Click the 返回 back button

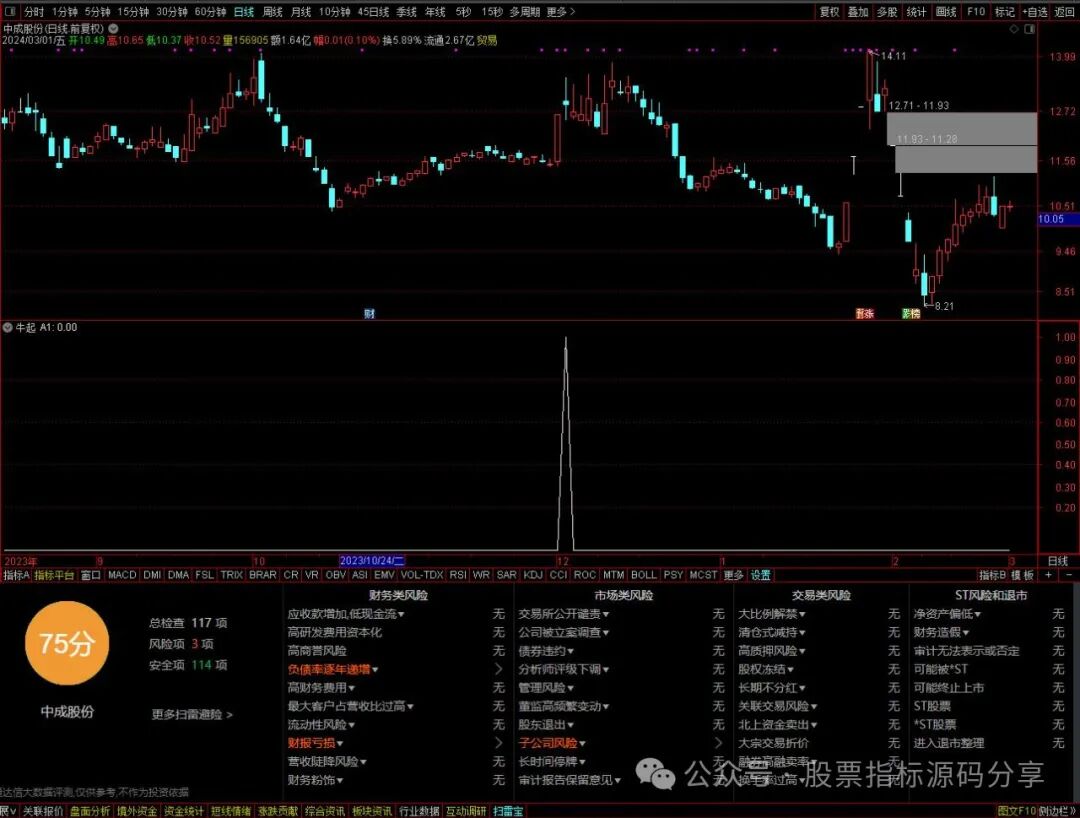(x=1065, y=12)
